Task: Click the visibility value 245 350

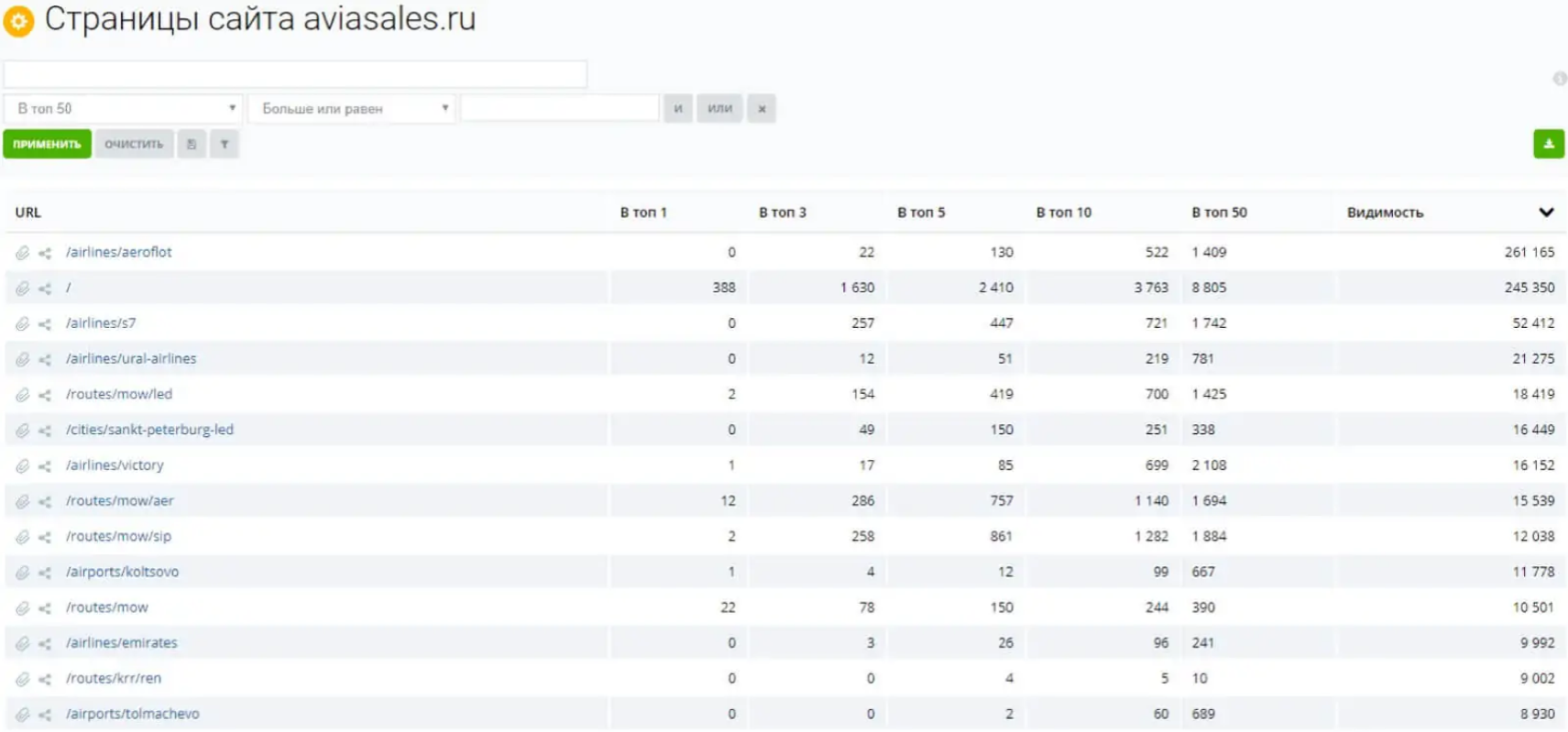Action: [x=1530, y=288]
